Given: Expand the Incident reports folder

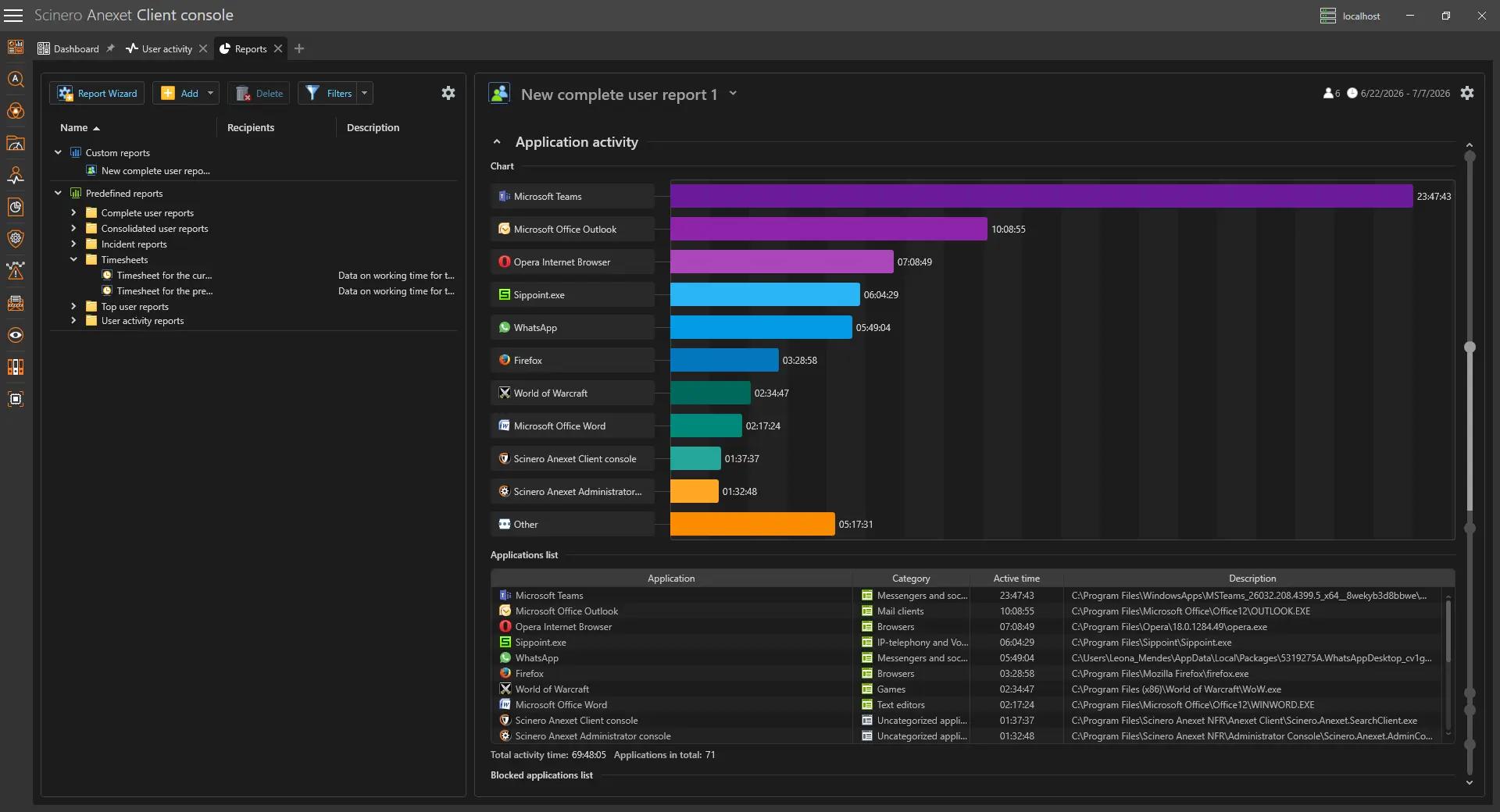Looking at the screenshot, I should pos(73,244).
